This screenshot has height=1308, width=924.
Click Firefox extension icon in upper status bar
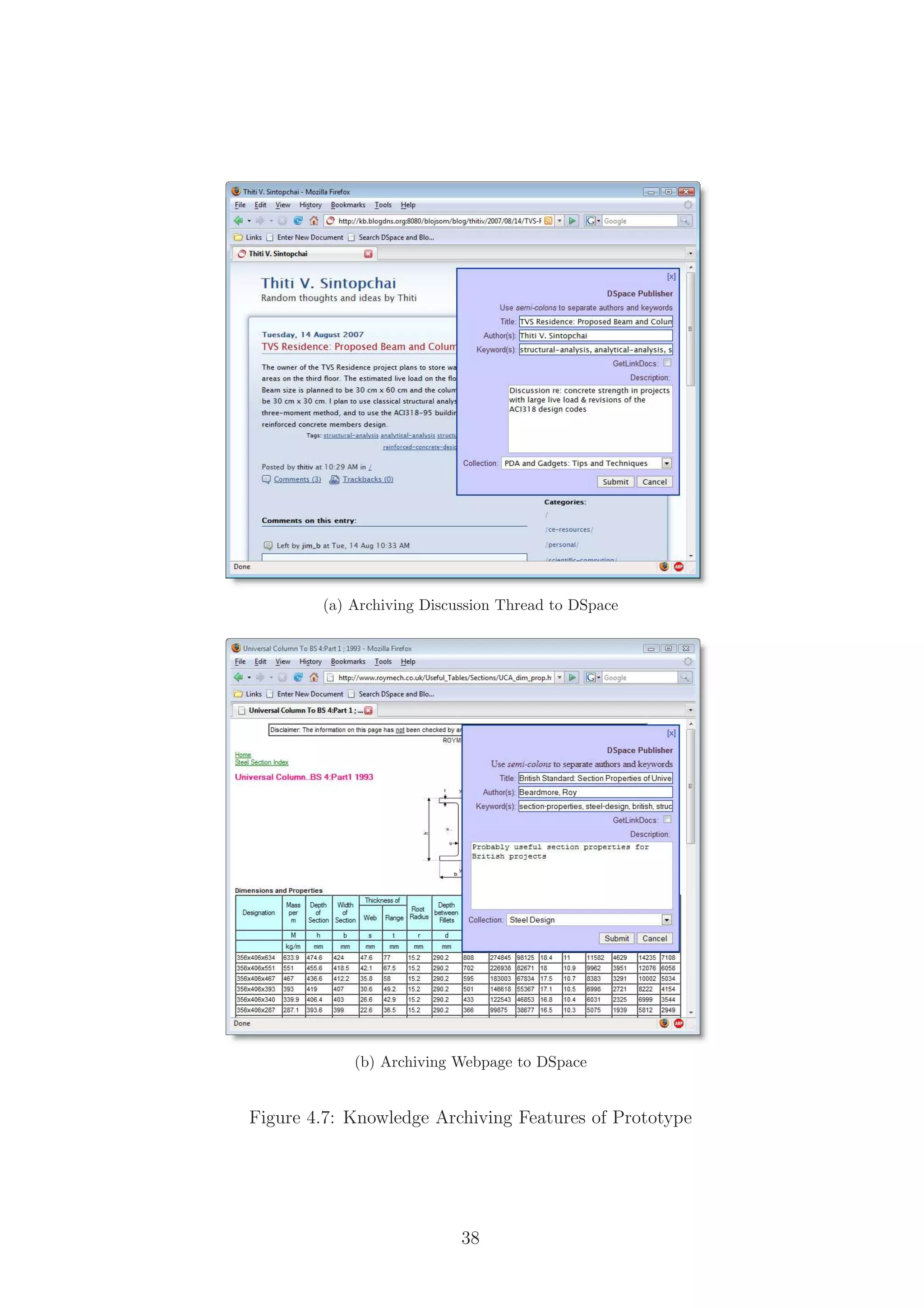coord(664,566)
